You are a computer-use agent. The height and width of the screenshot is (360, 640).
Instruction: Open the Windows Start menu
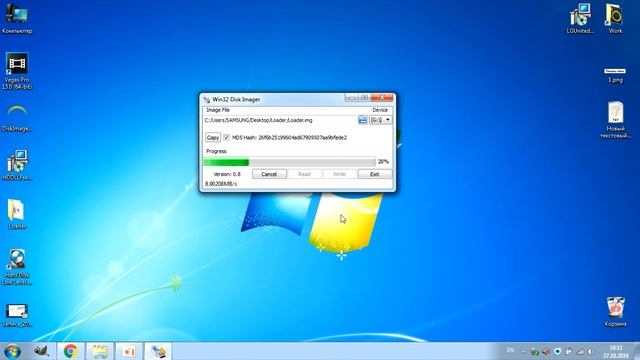click(x=12, y=351)
